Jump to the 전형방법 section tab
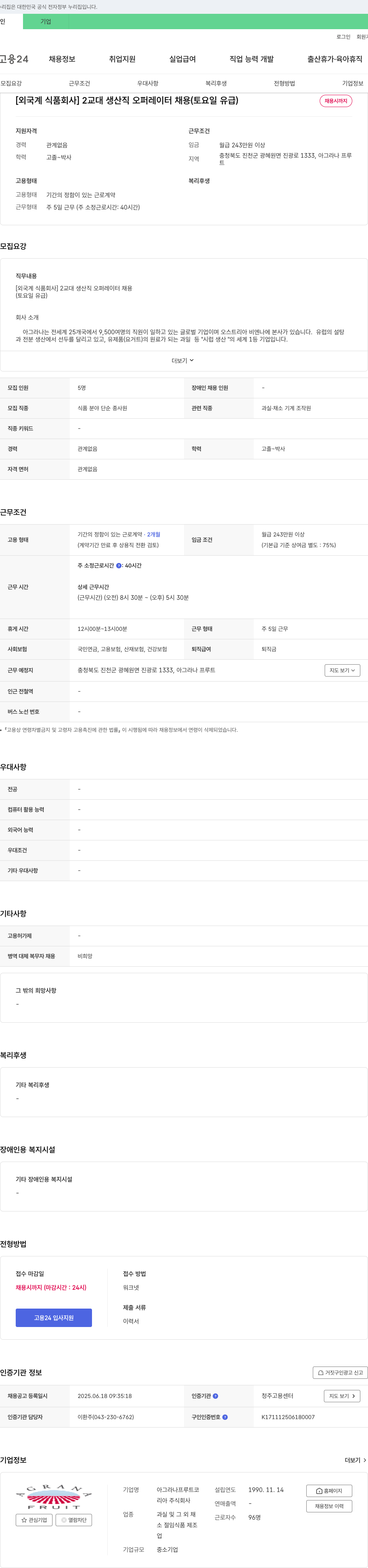The width and height of the screenshot is (368, 1568). [284, 83]
